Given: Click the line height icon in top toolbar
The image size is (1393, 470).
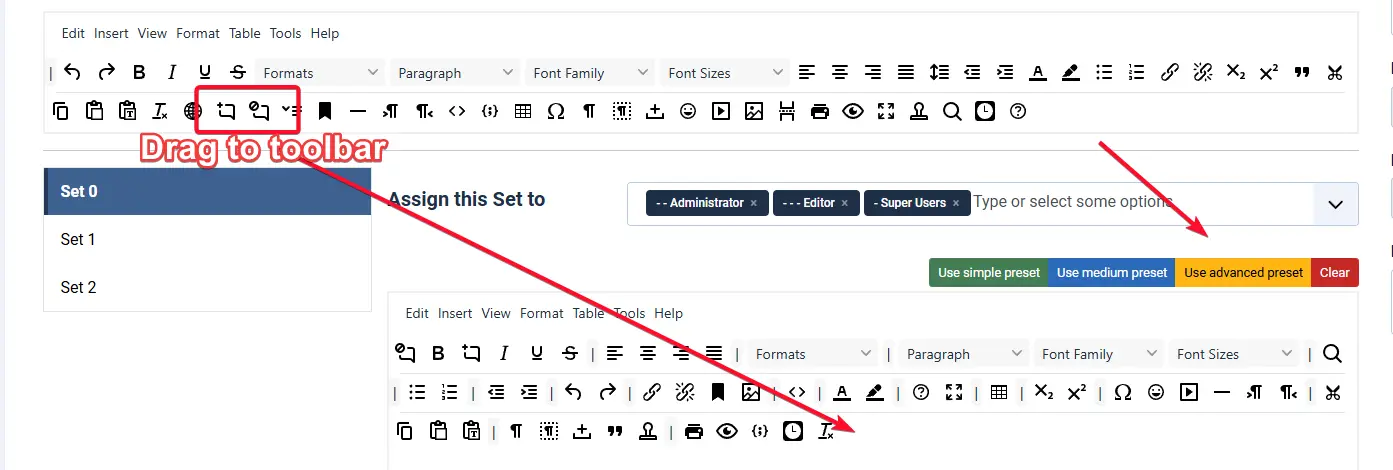Looking at the screenshot, I should click(x=939, y=72).
